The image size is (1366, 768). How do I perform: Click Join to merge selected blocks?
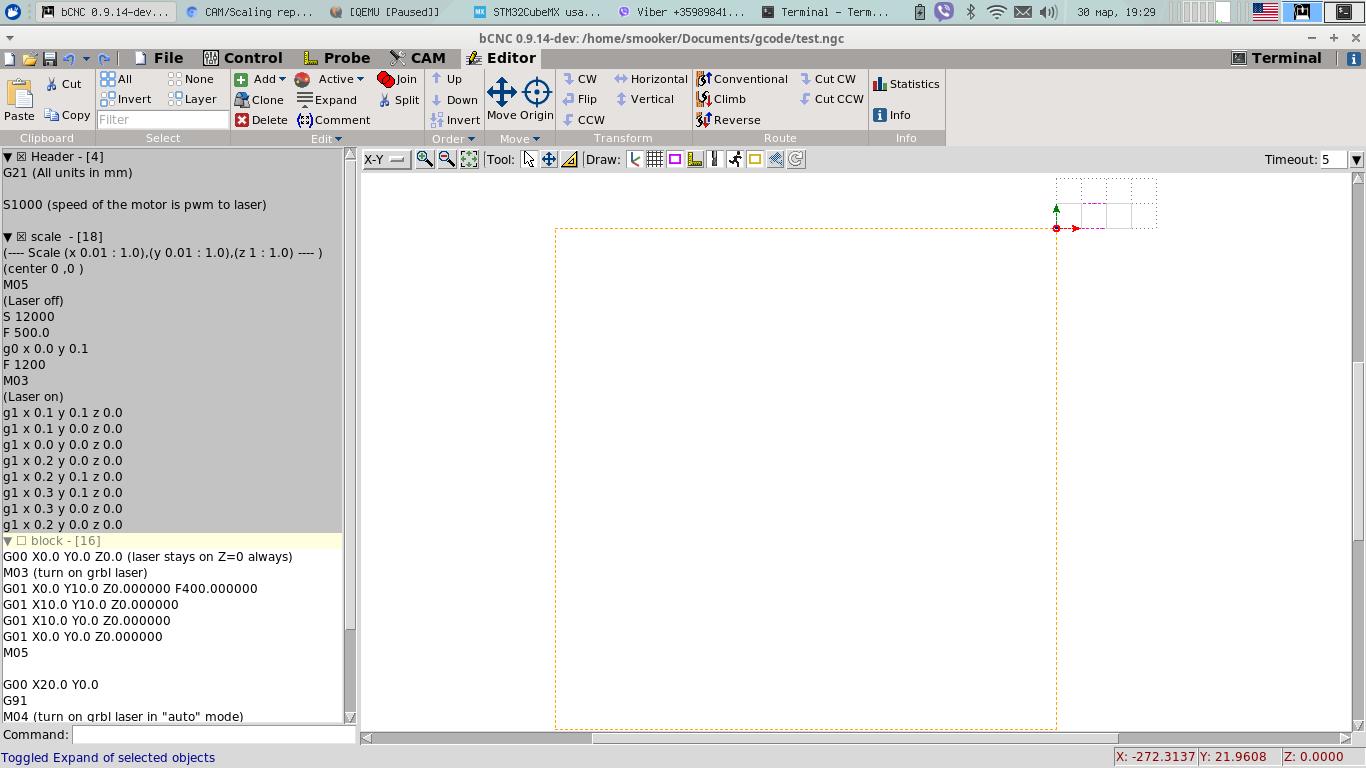click(x=398, y=79)
